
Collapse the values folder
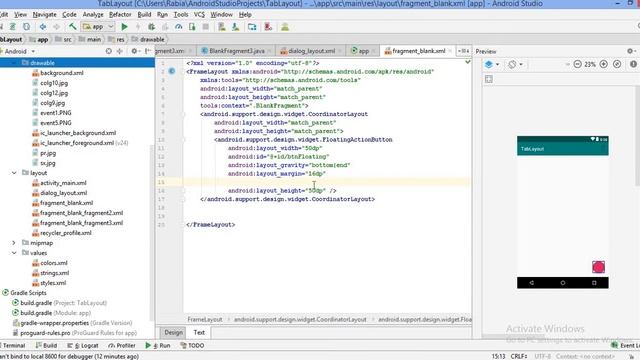click(x=14, y=253)
